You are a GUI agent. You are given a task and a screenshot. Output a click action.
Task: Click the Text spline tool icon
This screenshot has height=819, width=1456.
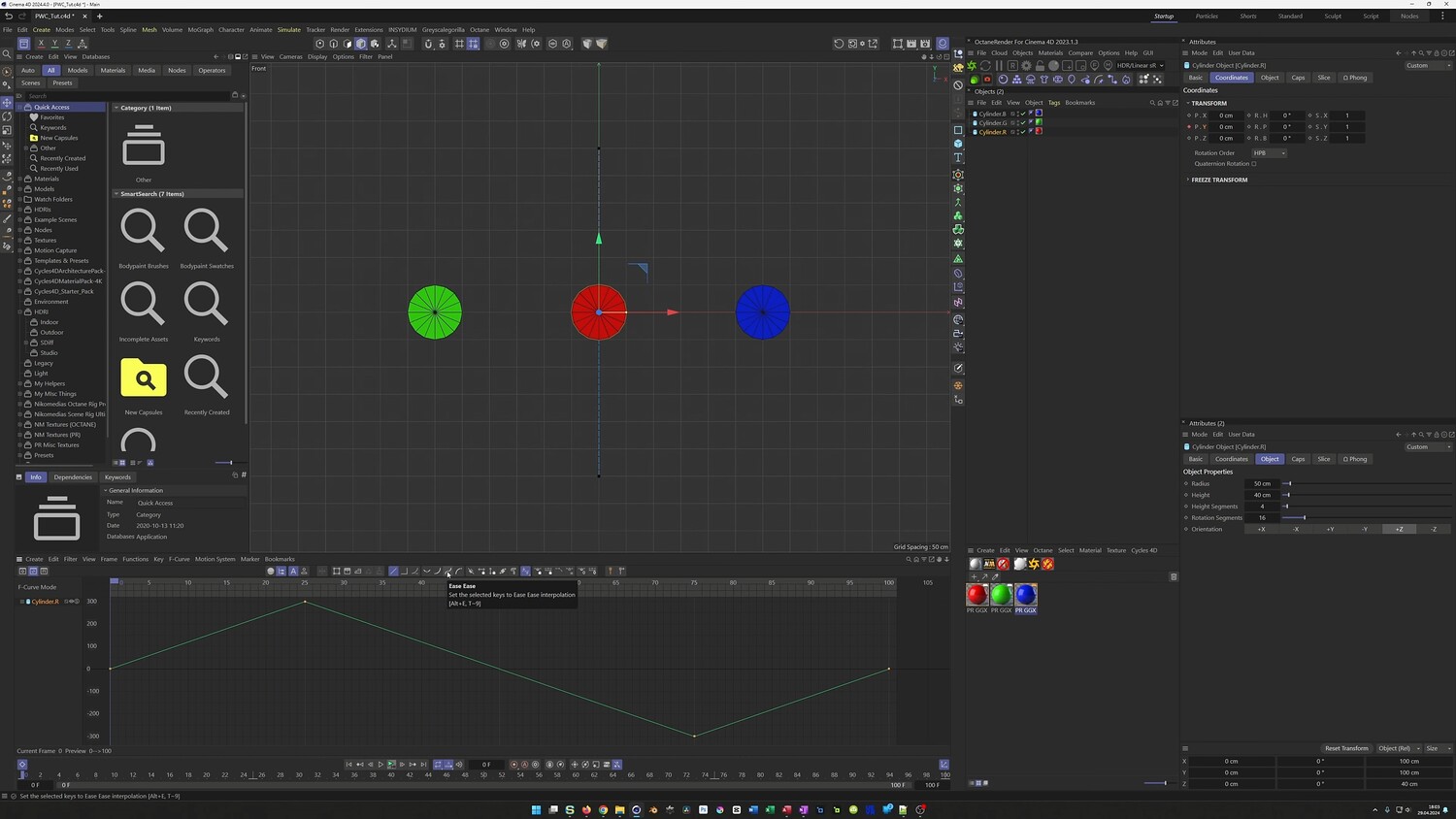pyautogui.click(x=958, y=157)
